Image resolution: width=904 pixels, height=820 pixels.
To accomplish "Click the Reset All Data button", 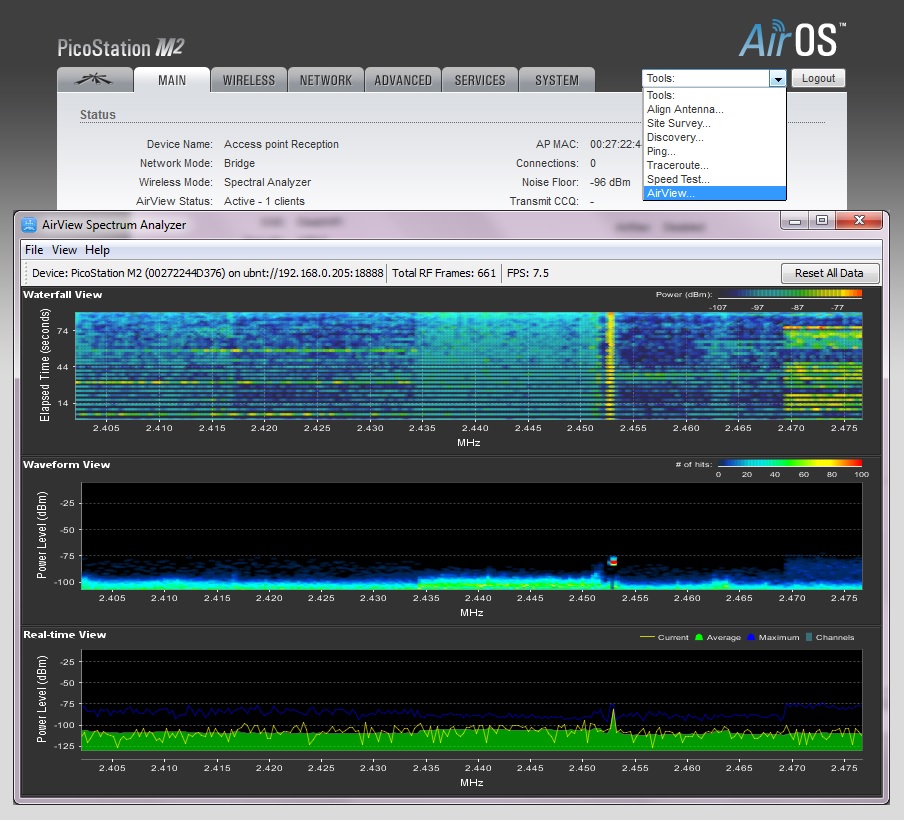I will click(829, 273).
